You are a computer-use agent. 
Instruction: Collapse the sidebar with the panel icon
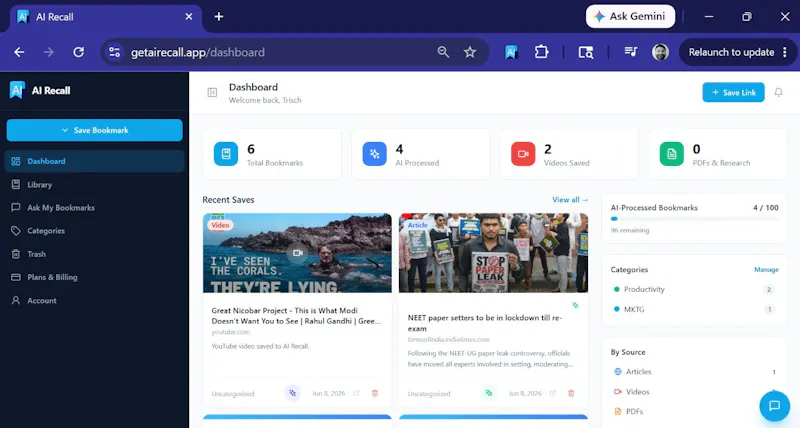[212, 92]
